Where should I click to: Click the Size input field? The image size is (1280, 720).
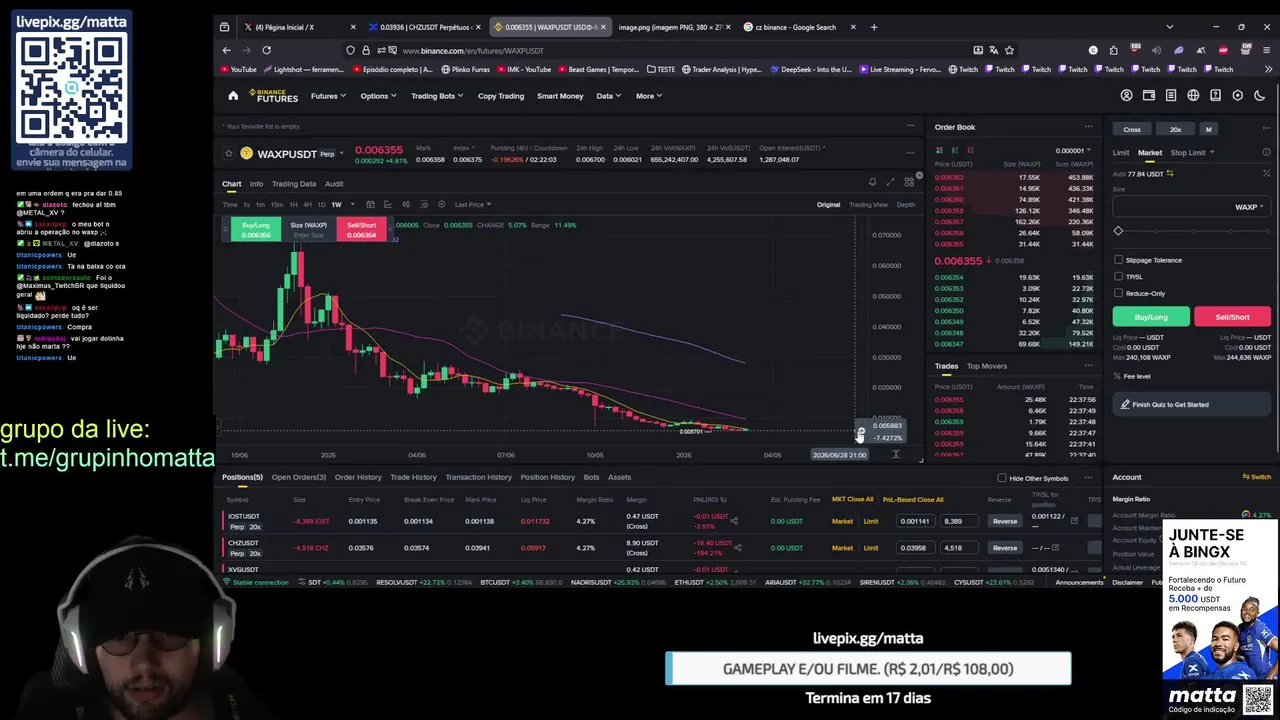click(1191, 207)
